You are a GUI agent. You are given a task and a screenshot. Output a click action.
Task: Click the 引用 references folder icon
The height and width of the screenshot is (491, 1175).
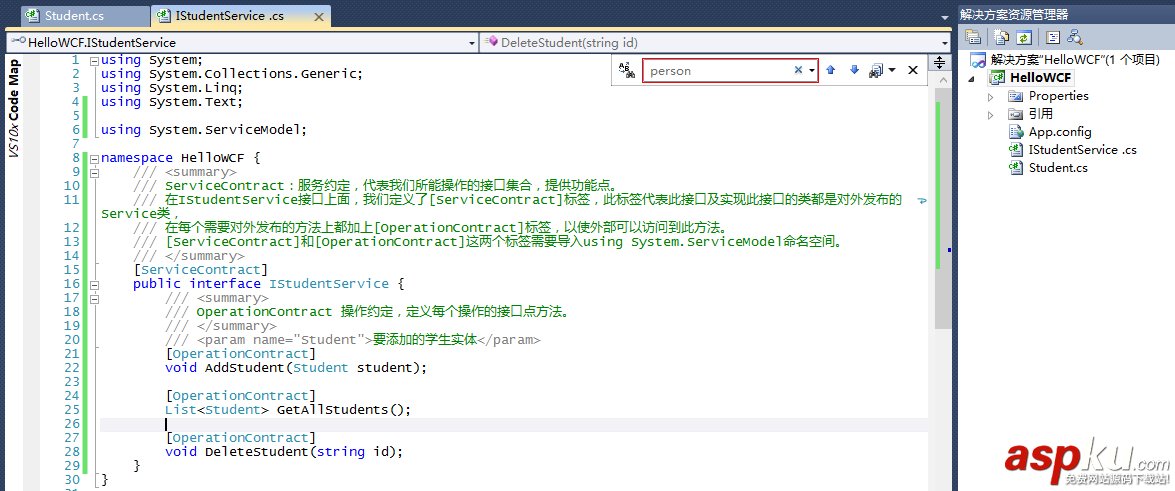tap(1016, 114)
